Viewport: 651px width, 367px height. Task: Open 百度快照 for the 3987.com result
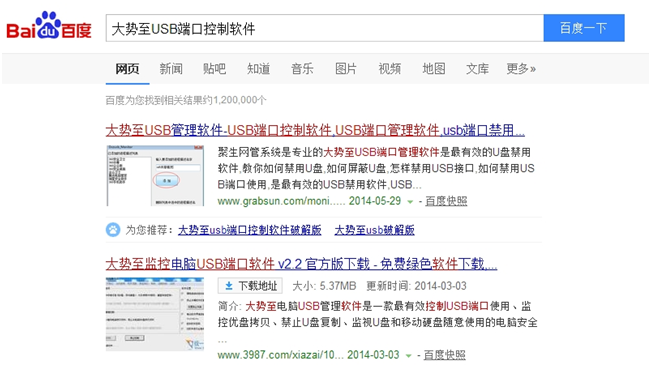click(445, 355)
